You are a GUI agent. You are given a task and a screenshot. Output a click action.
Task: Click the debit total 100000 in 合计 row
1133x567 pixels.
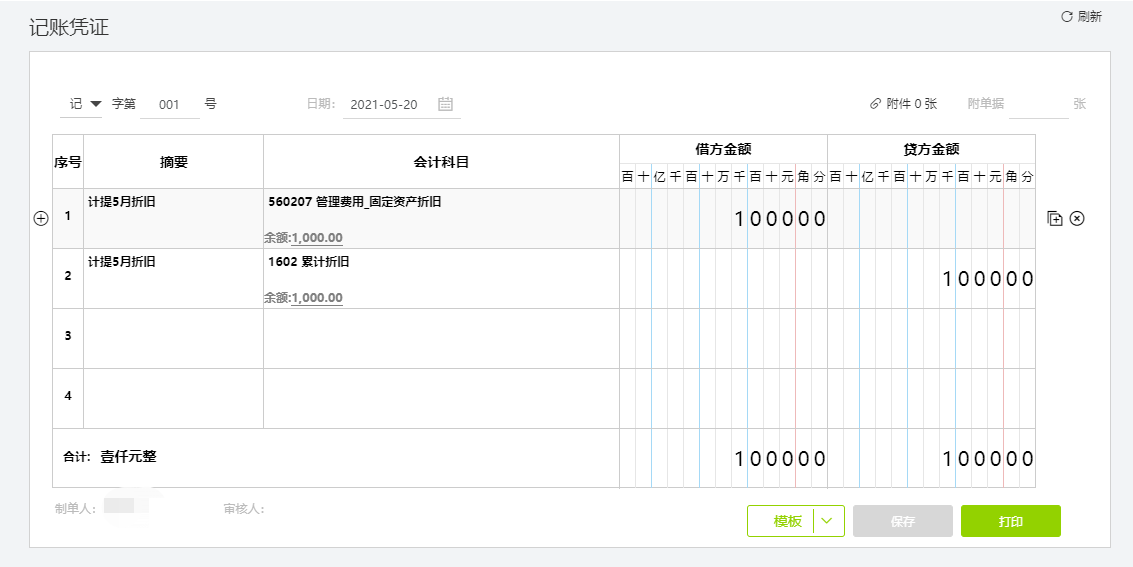[x=780, y=459]
